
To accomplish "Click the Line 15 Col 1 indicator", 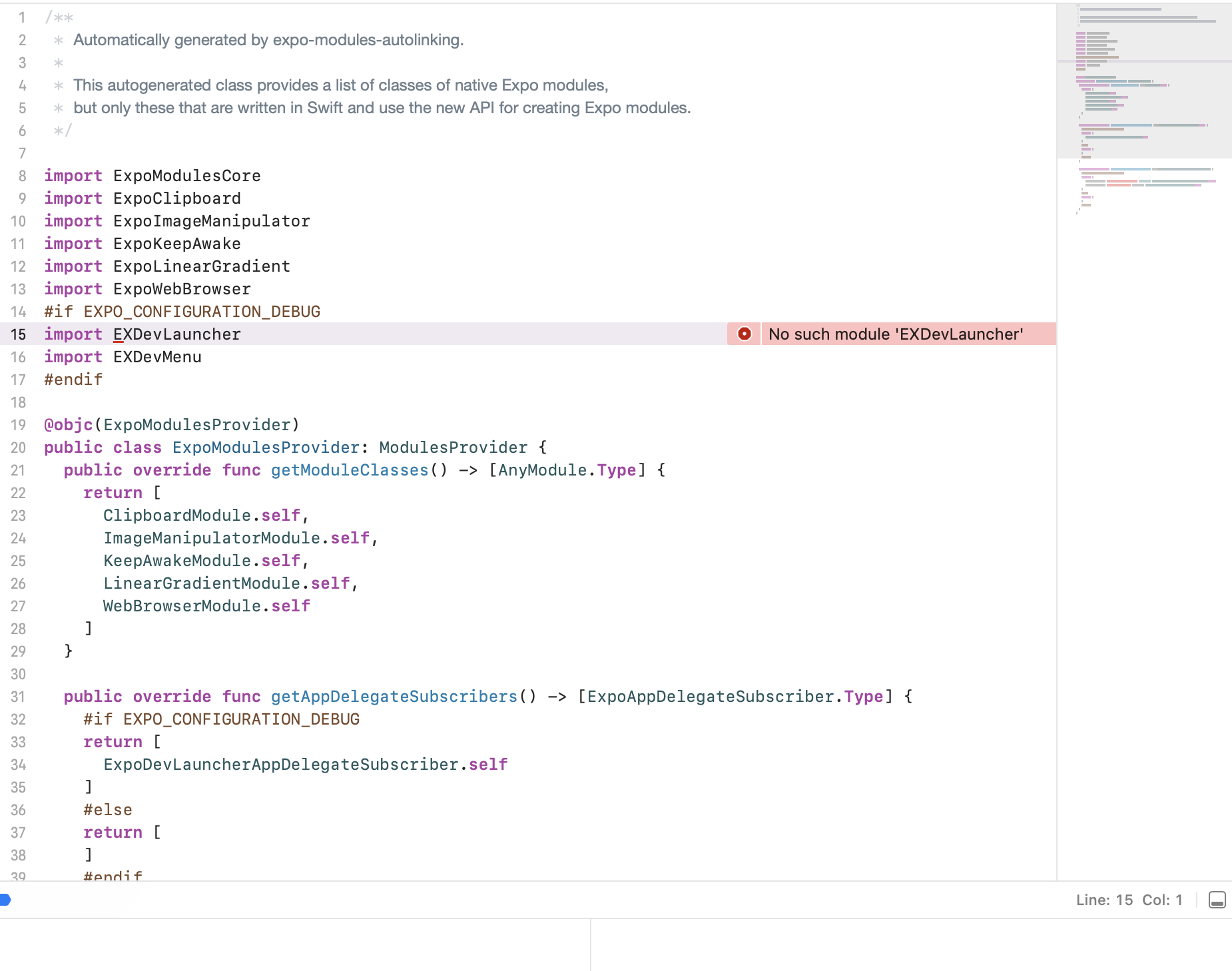I will 1129,900.
